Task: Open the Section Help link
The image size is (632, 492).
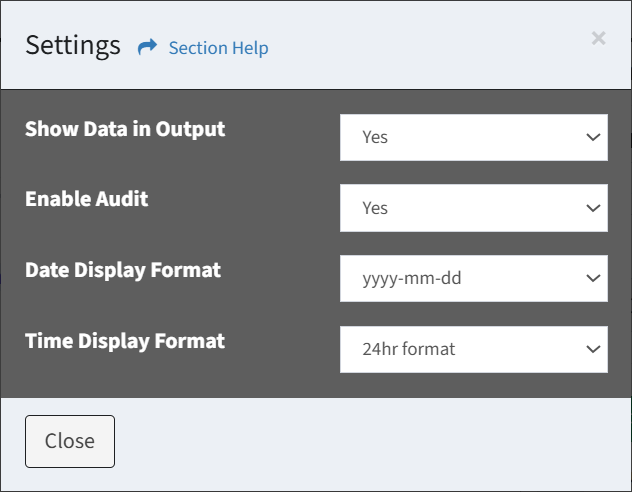Action: [x=218, y=48]
